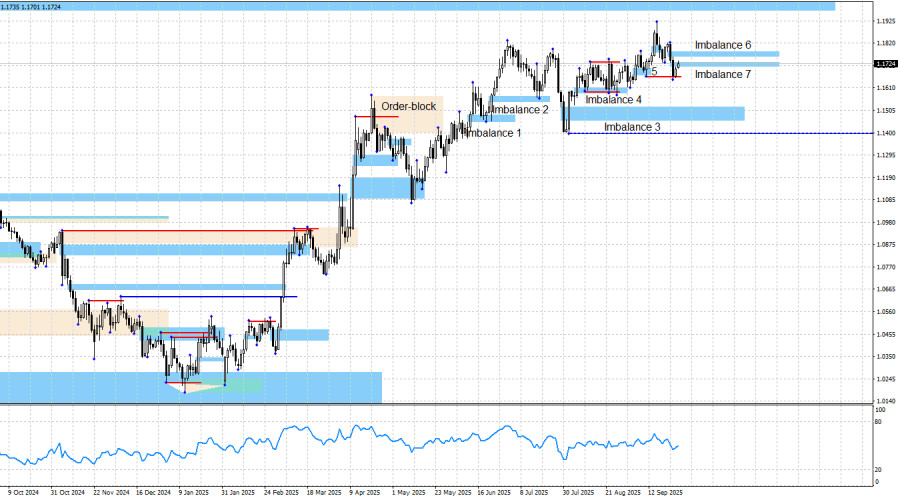Select the Imbalance 1 label
The image size is (900, 500).
coord(494,133)
